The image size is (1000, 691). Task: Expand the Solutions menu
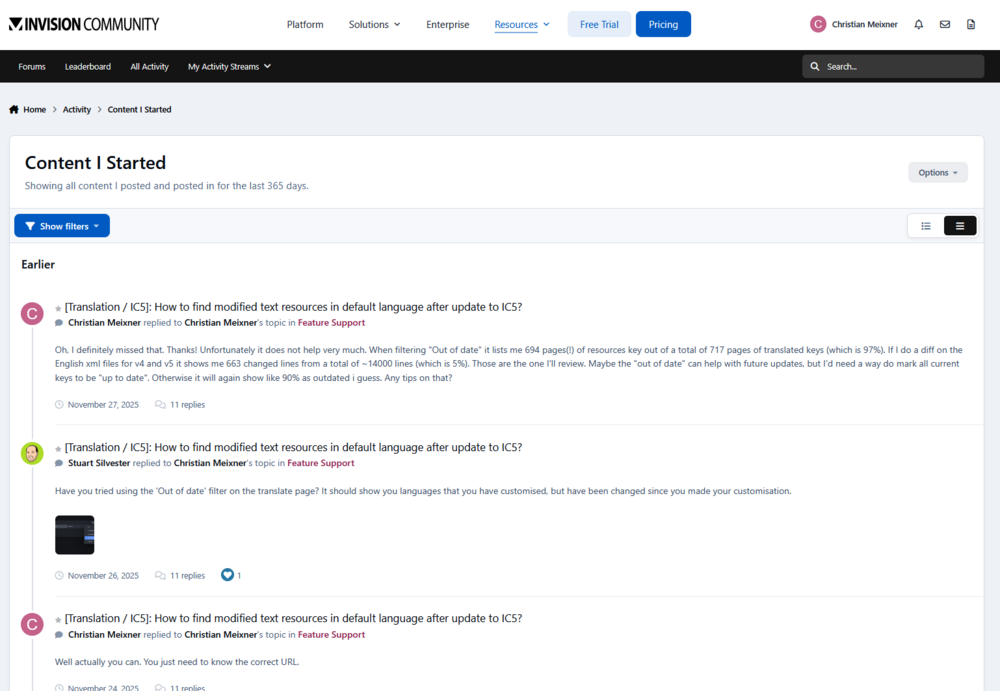[x=374, y=24]
